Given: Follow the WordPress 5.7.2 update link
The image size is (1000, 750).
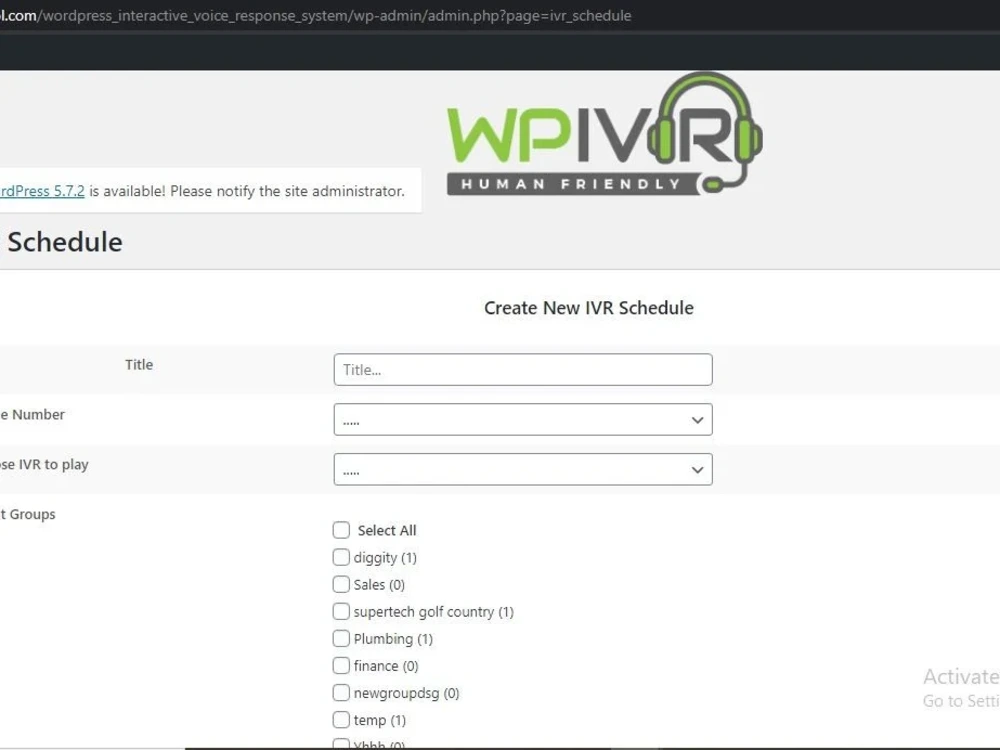Looking at the screenshot, I should [x=42, y=191].
